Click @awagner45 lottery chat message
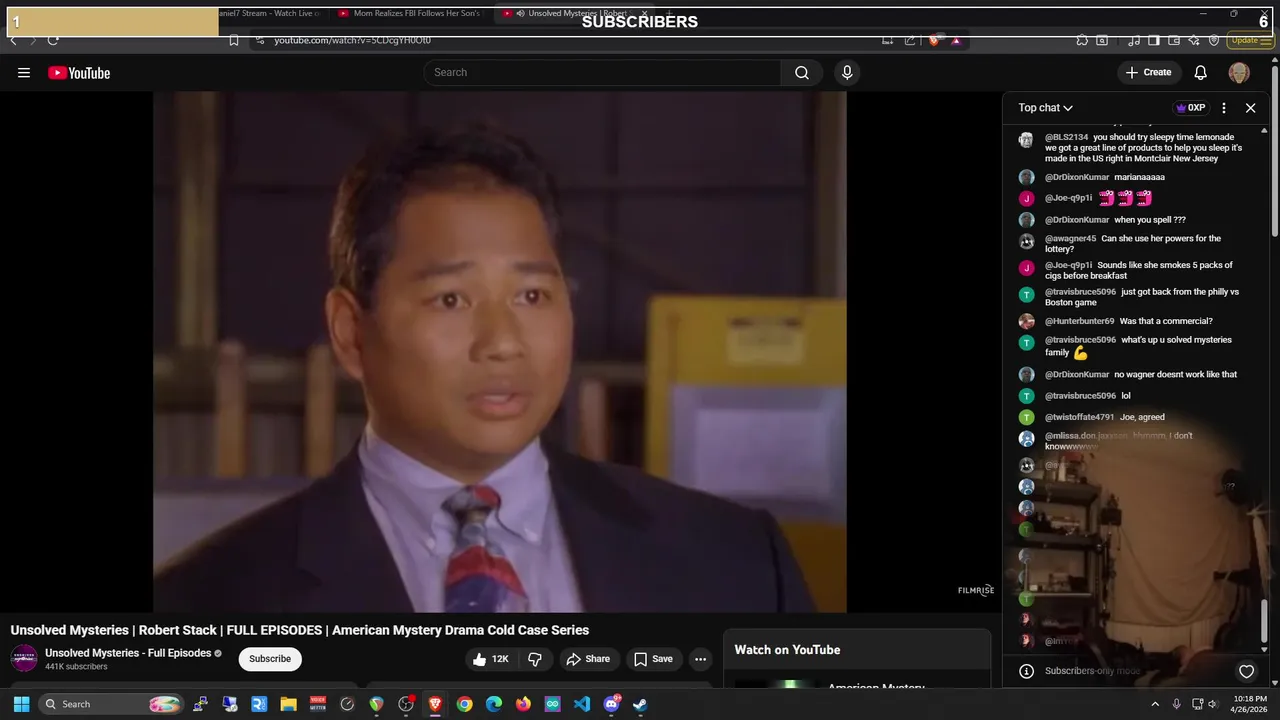This screenshot has height=720, width=1280. tap(1140, 244)
